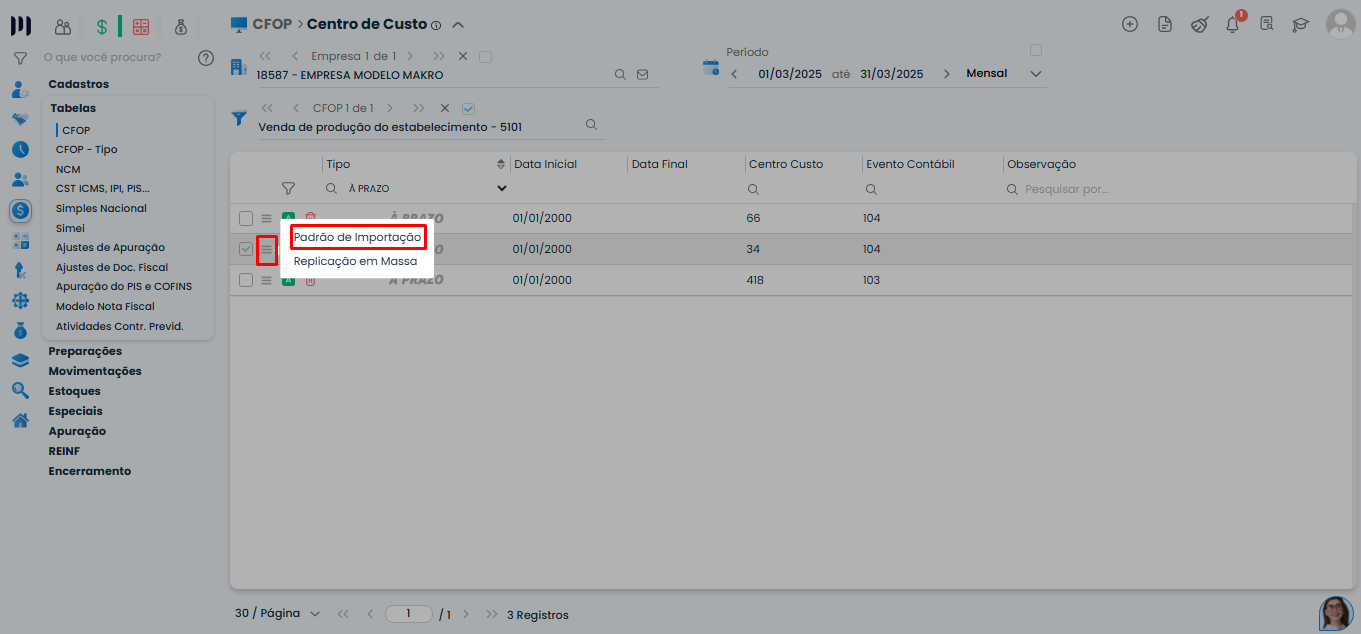Click the sidebar filter funnel beside search box
The height and width of the screenshot is (634, 1361).
pos(20,58)
